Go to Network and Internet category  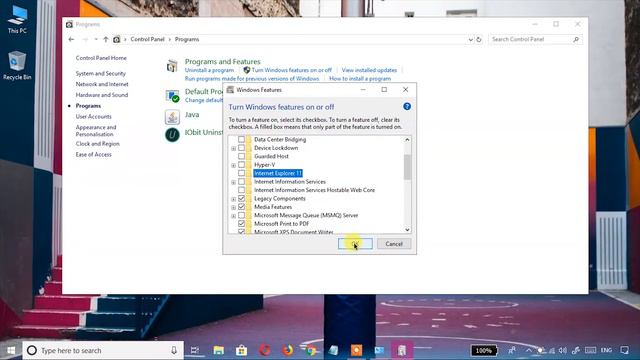click(x=102, y=84)
